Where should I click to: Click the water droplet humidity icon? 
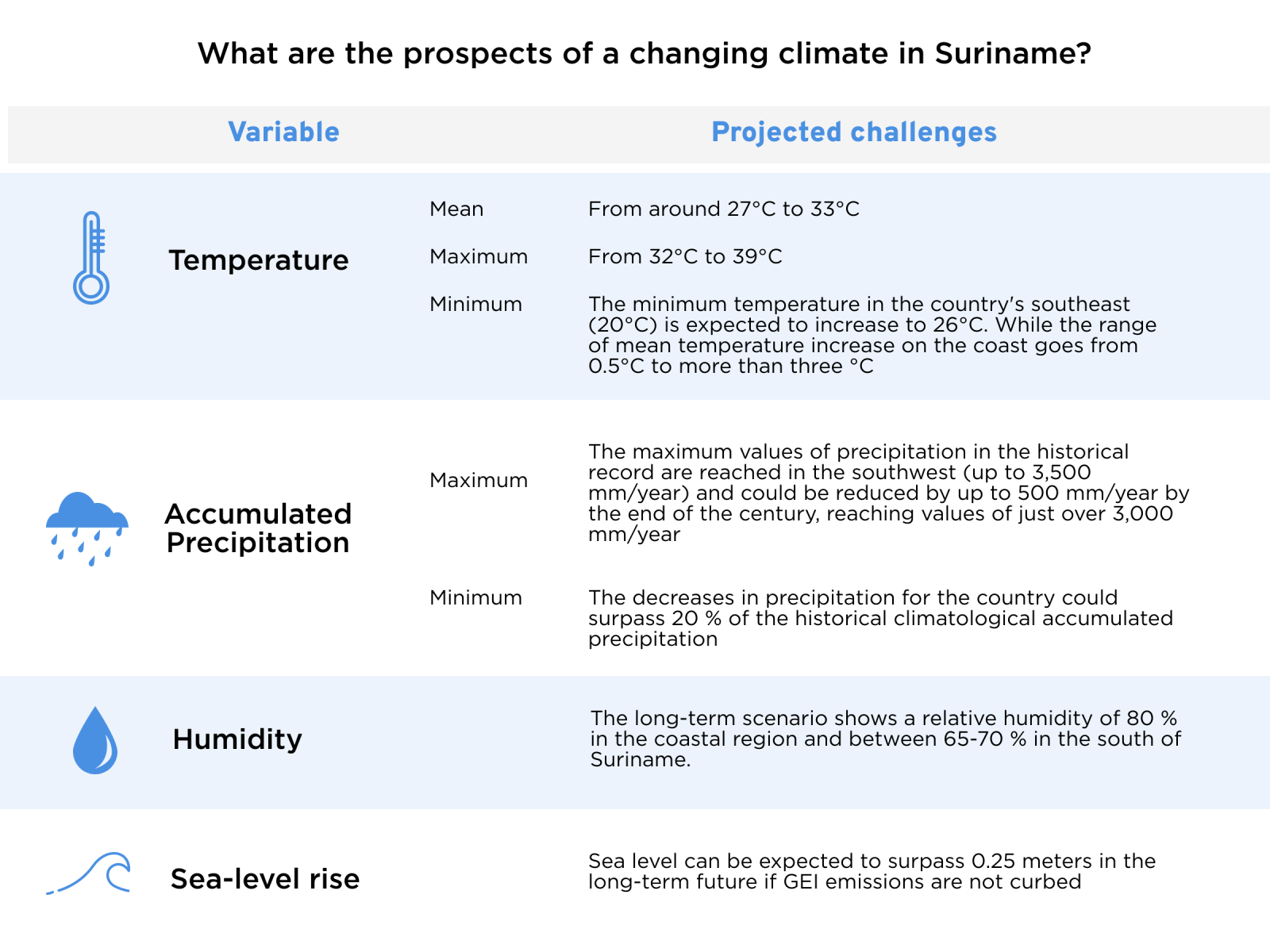click(x=95, y=741)
